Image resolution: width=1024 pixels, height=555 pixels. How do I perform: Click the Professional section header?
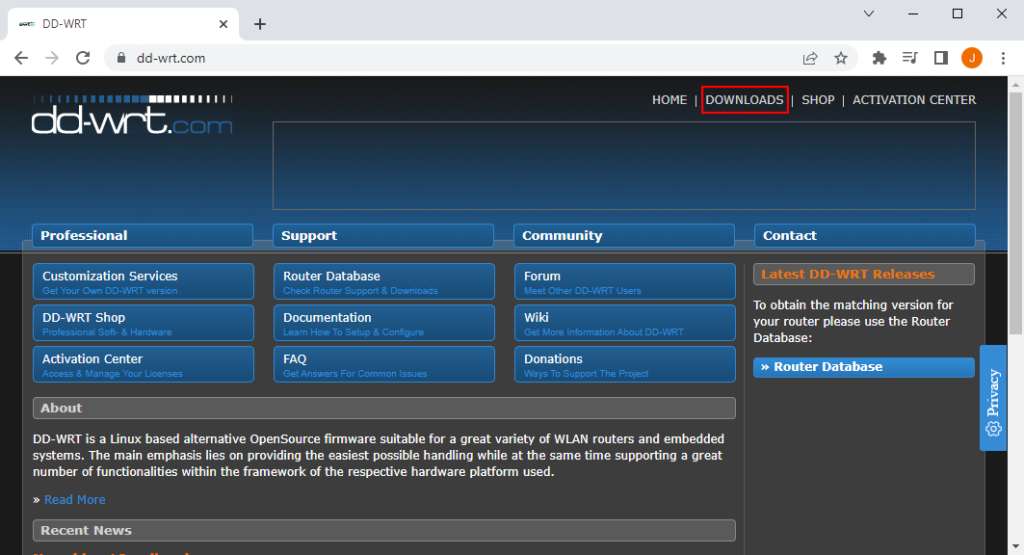(x=142, y=236)
